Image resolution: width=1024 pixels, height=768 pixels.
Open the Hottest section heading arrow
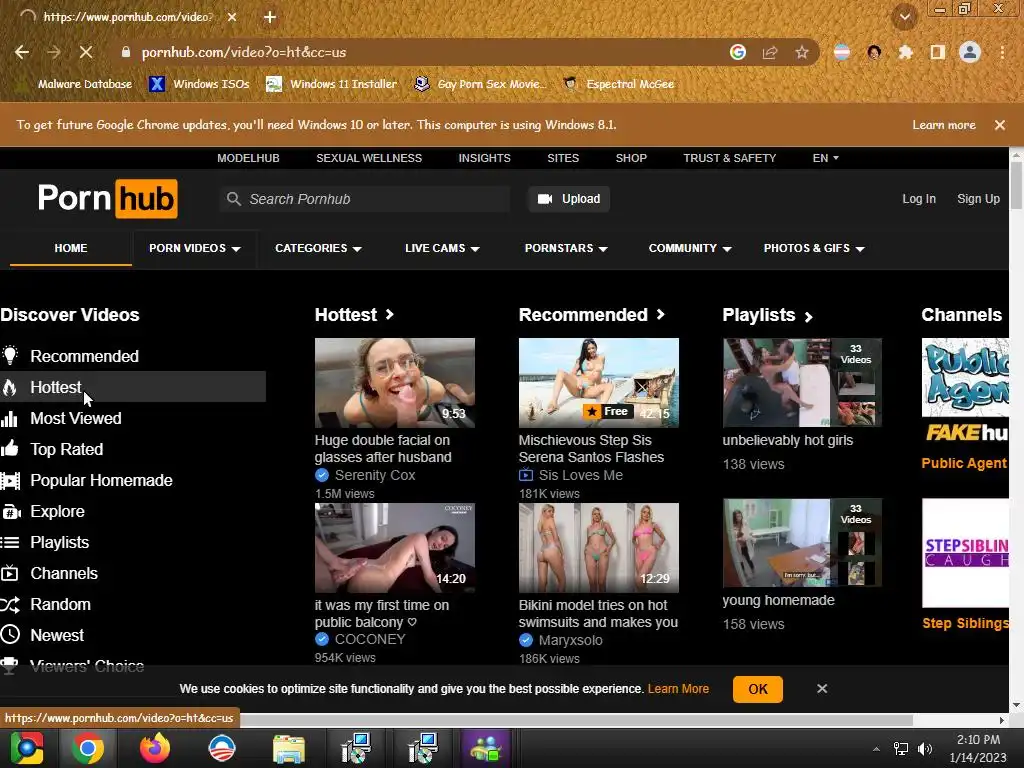pyautogui.click(x=390, y=315)
